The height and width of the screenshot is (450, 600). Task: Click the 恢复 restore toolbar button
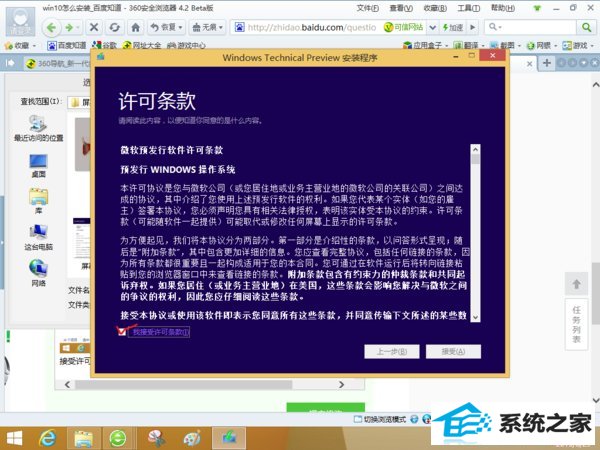(166, 27)
